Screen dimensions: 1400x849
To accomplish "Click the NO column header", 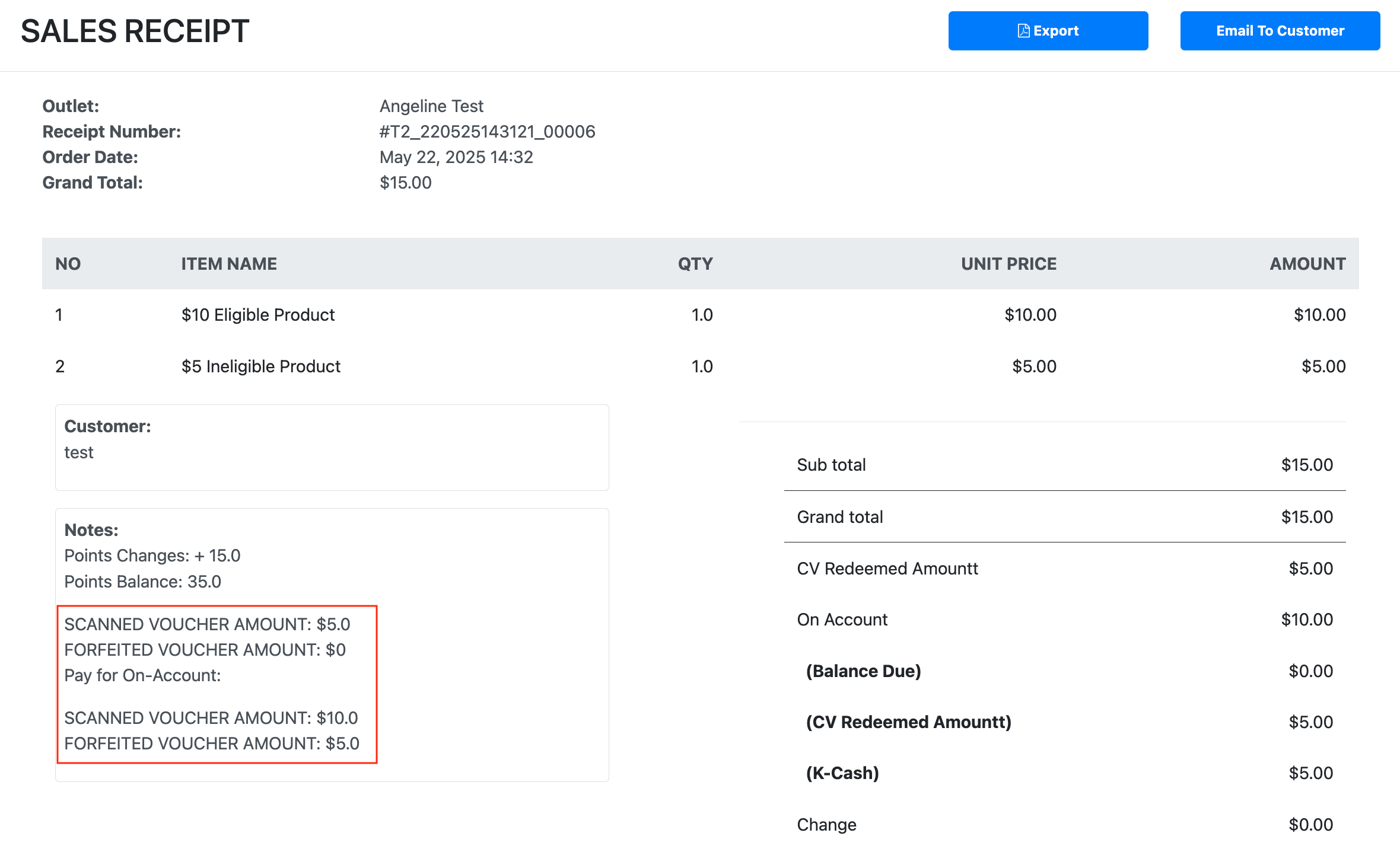I will point(68,264).
